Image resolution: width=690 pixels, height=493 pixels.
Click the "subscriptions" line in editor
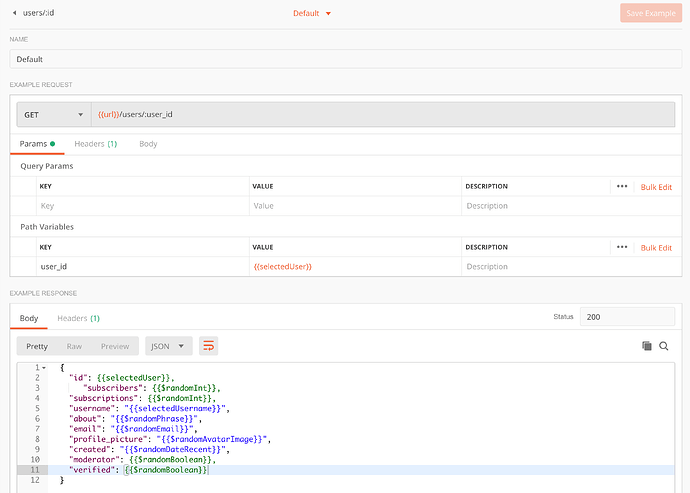click(x=142, y=398)
